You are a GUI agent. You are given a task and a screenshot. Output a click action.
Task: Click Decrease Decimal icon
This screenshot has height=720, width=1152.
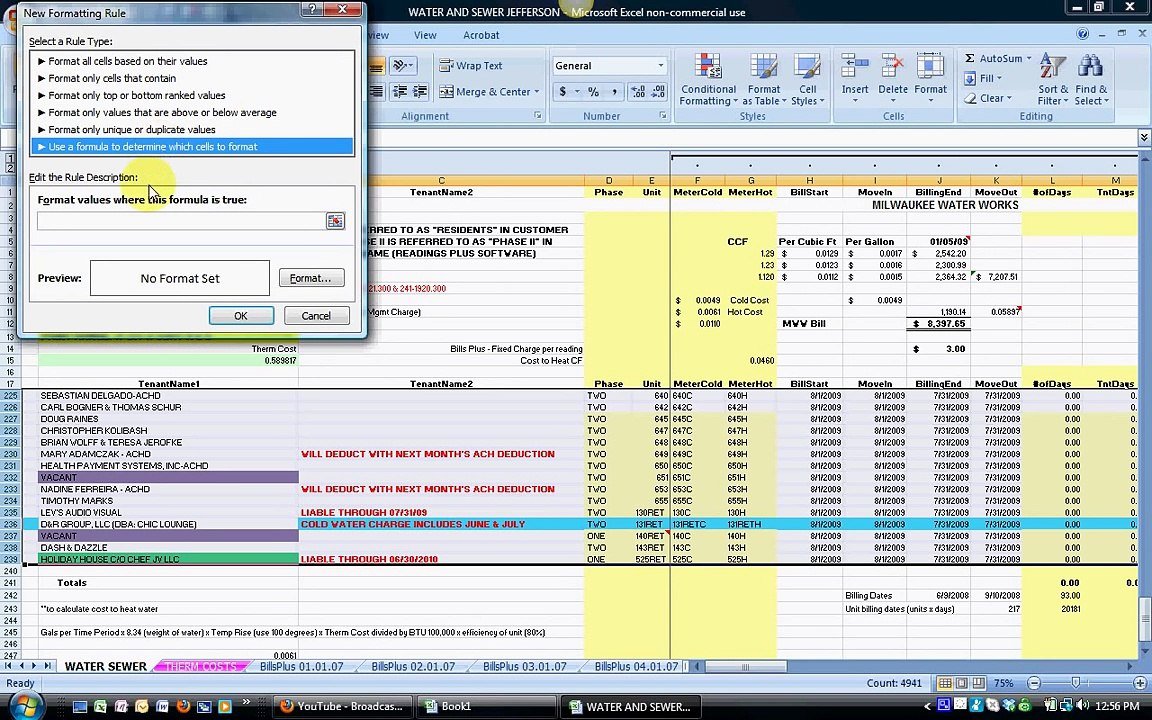coord(659,92)
